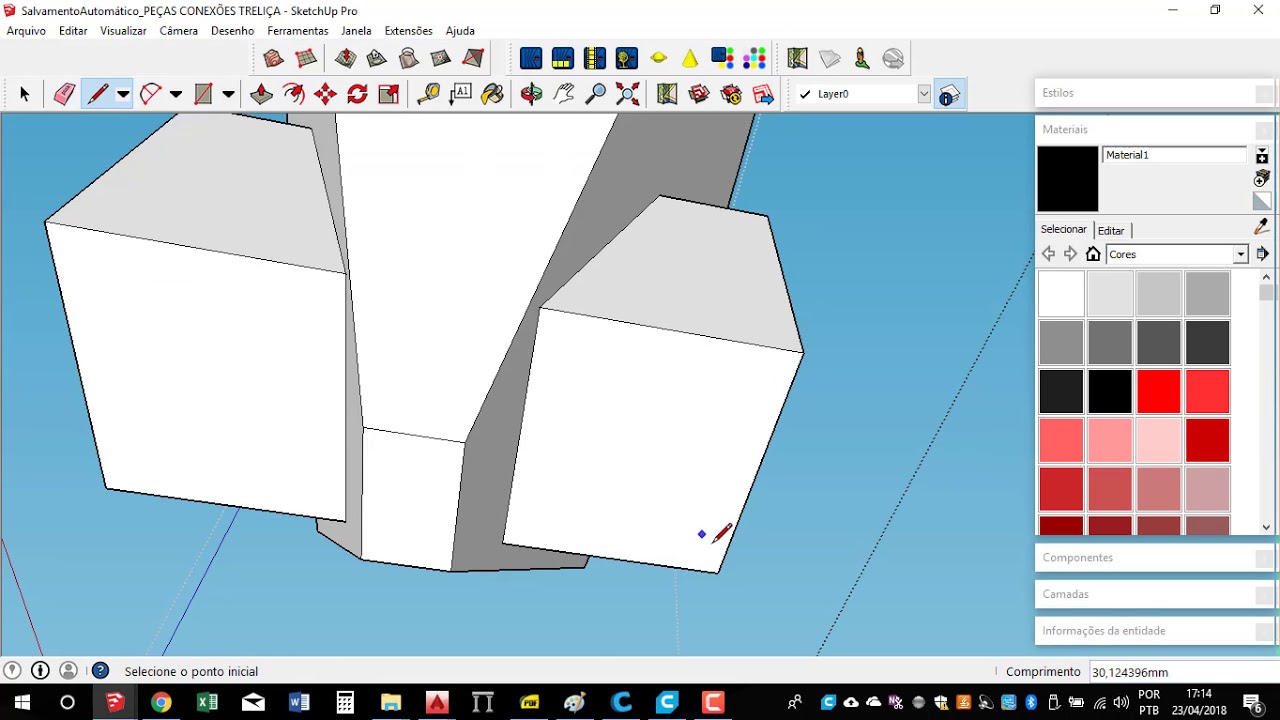This screenshot has height=720, width=1280.
Task: Select the Text label tool
Action: tap(460, 94)
